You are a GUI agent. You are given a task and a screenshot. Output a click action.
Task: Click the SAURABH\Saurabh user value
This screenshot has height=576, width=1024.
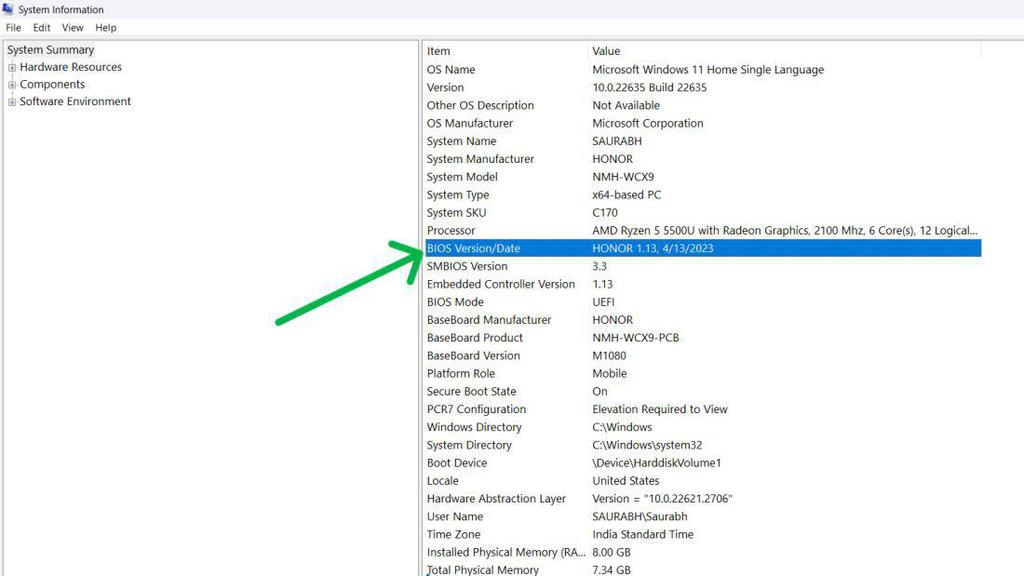(x=639, y=517)
